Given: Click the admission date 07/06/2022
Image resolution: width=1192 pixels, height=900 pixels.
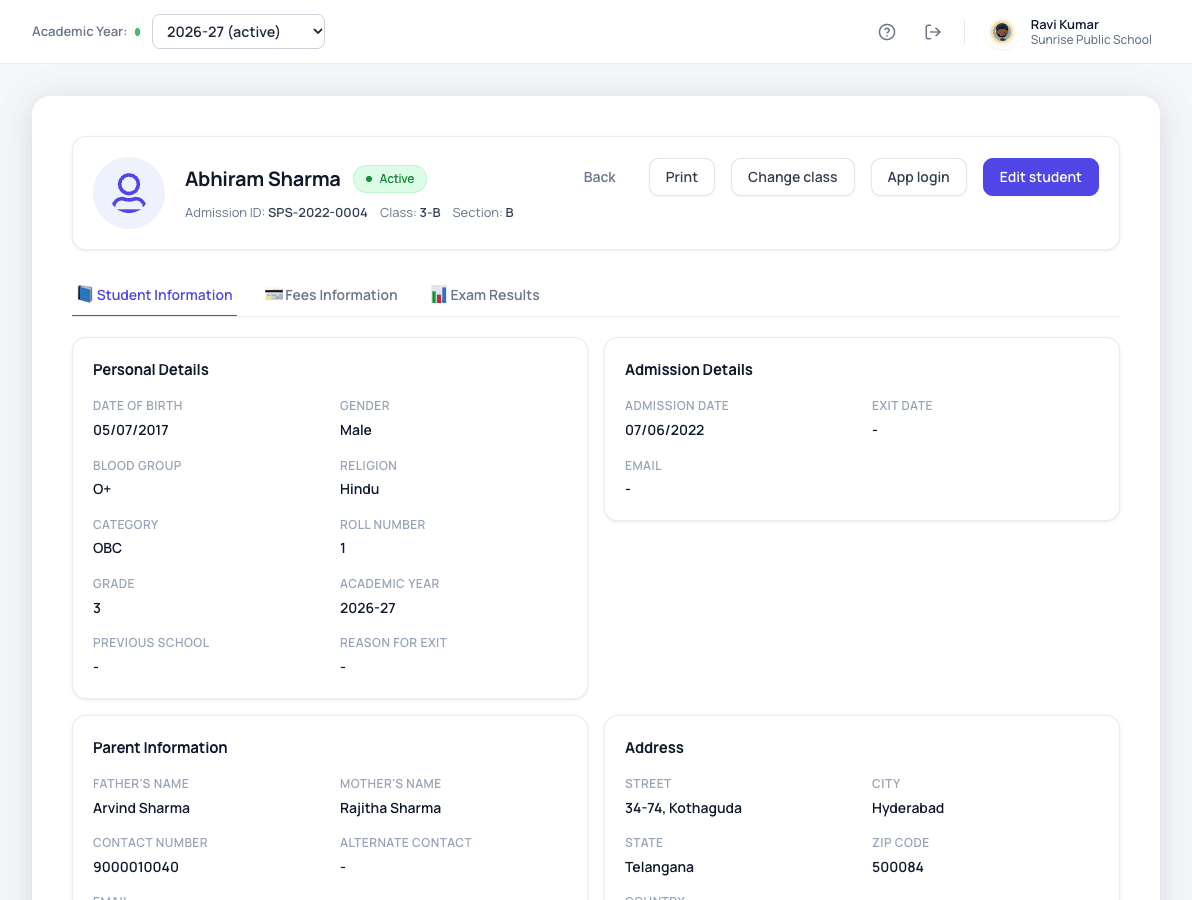Looking at the screenshot, I should click(664, 430).
